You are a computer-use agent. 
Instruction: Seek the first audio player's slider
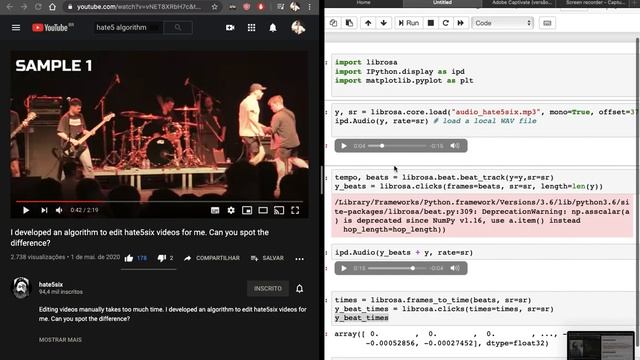[x=397, y=146]
